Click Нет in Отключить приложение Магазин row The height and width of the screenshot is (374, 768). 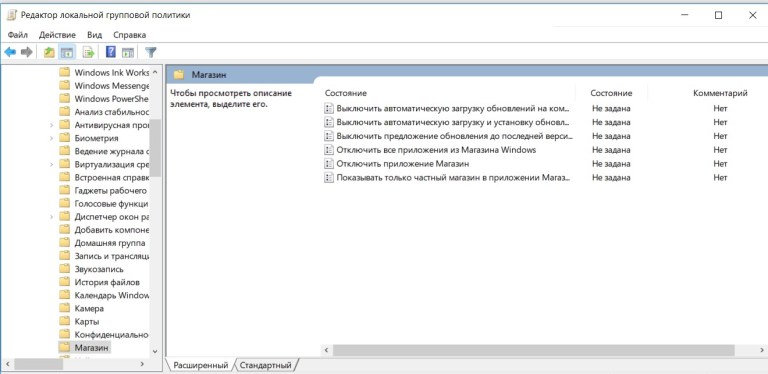pos(720,164)
